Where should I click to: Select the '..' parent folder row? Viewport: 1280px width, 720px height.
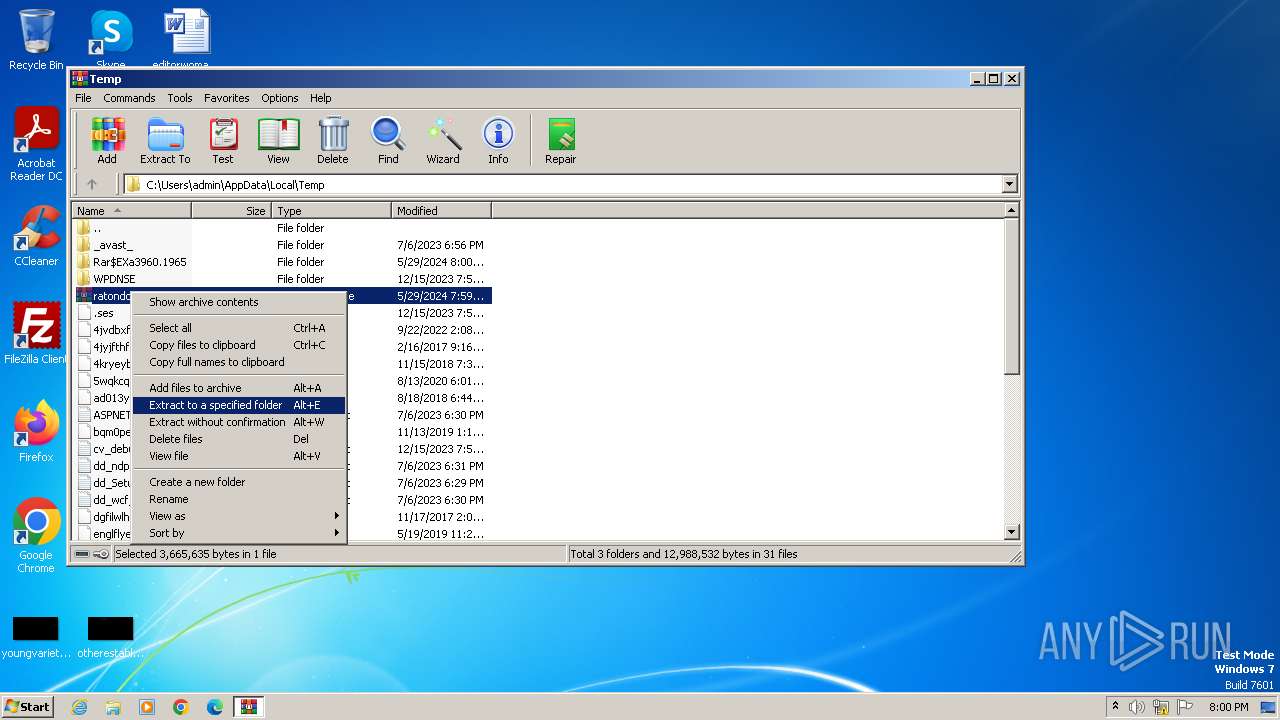pyautogui.click(x=283, y=228)
